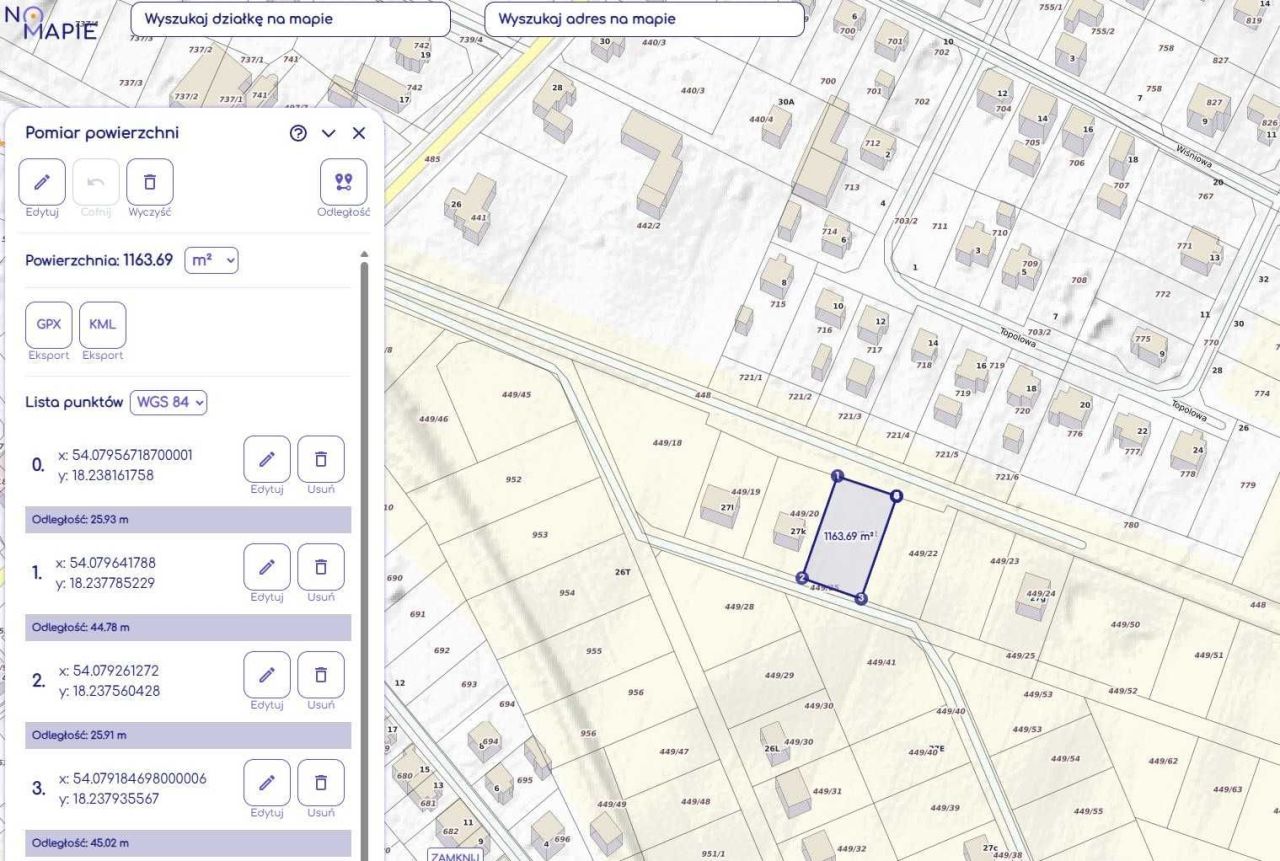Viewport: 1280px width, 861px height.
Task: Click parcel label 449/62 on the map
Action: tap(1163, 761)
